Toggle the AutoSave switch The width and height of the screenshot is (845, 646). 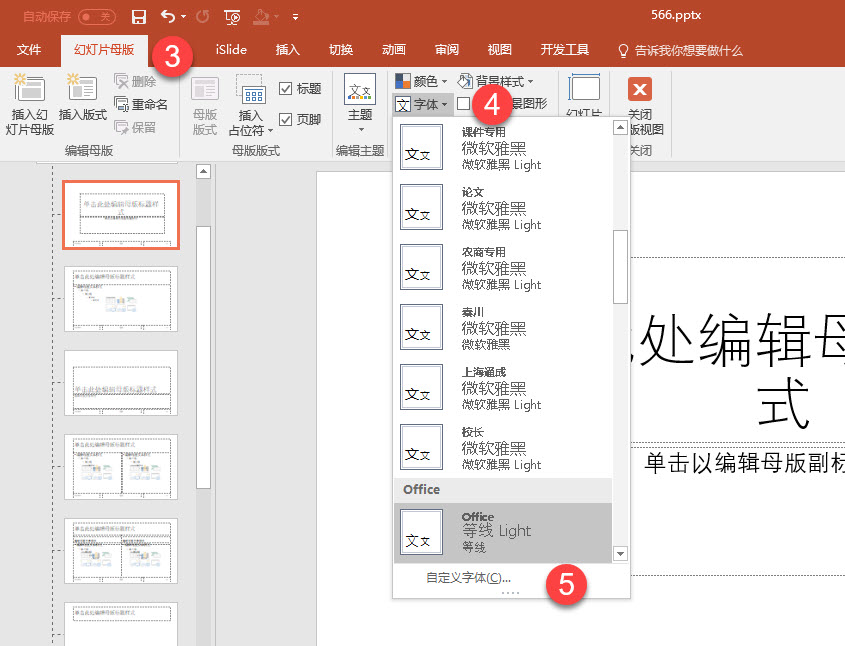pyautogui.click(x=97, y=17)
